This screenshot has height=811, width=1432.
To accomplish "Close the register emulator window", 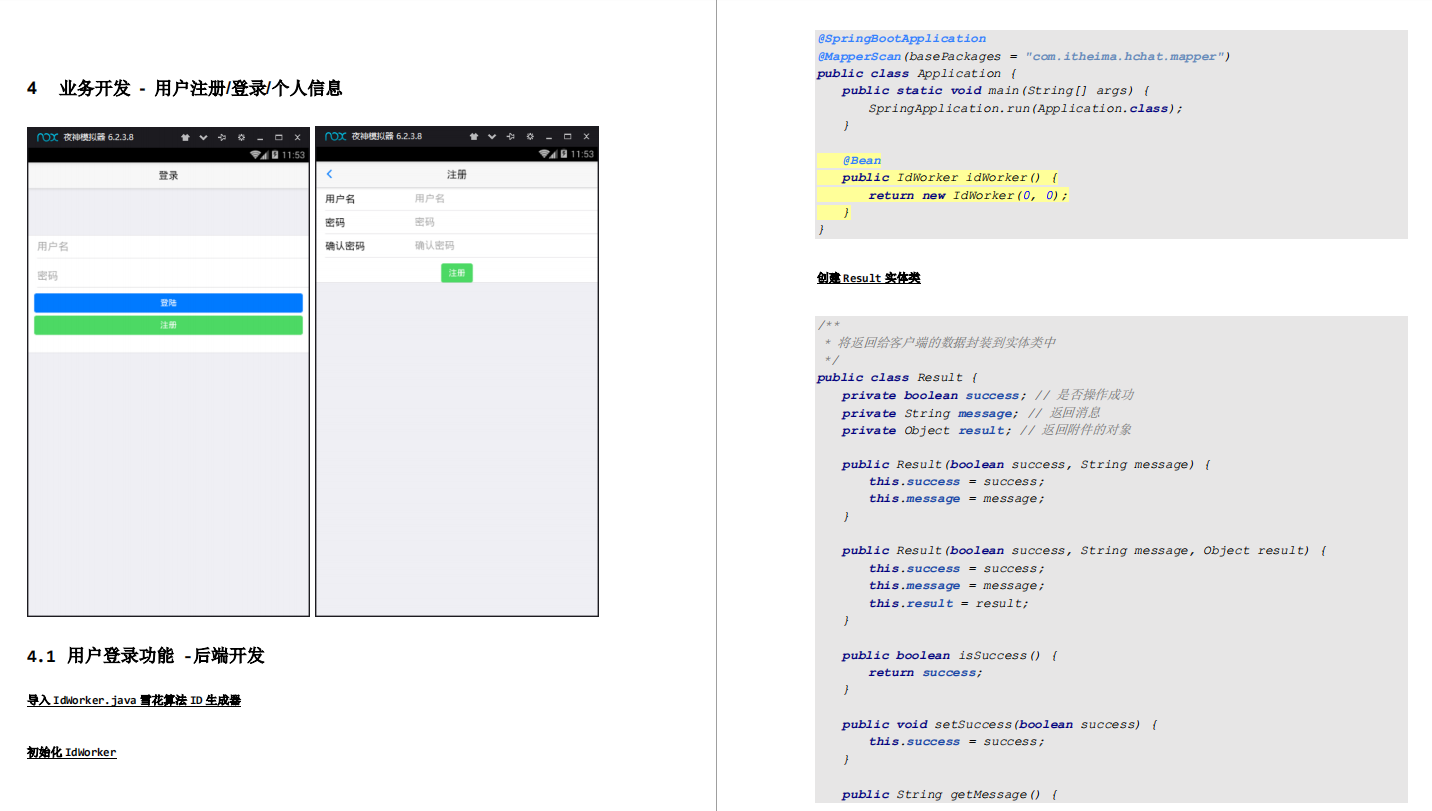I will (585, 136).
